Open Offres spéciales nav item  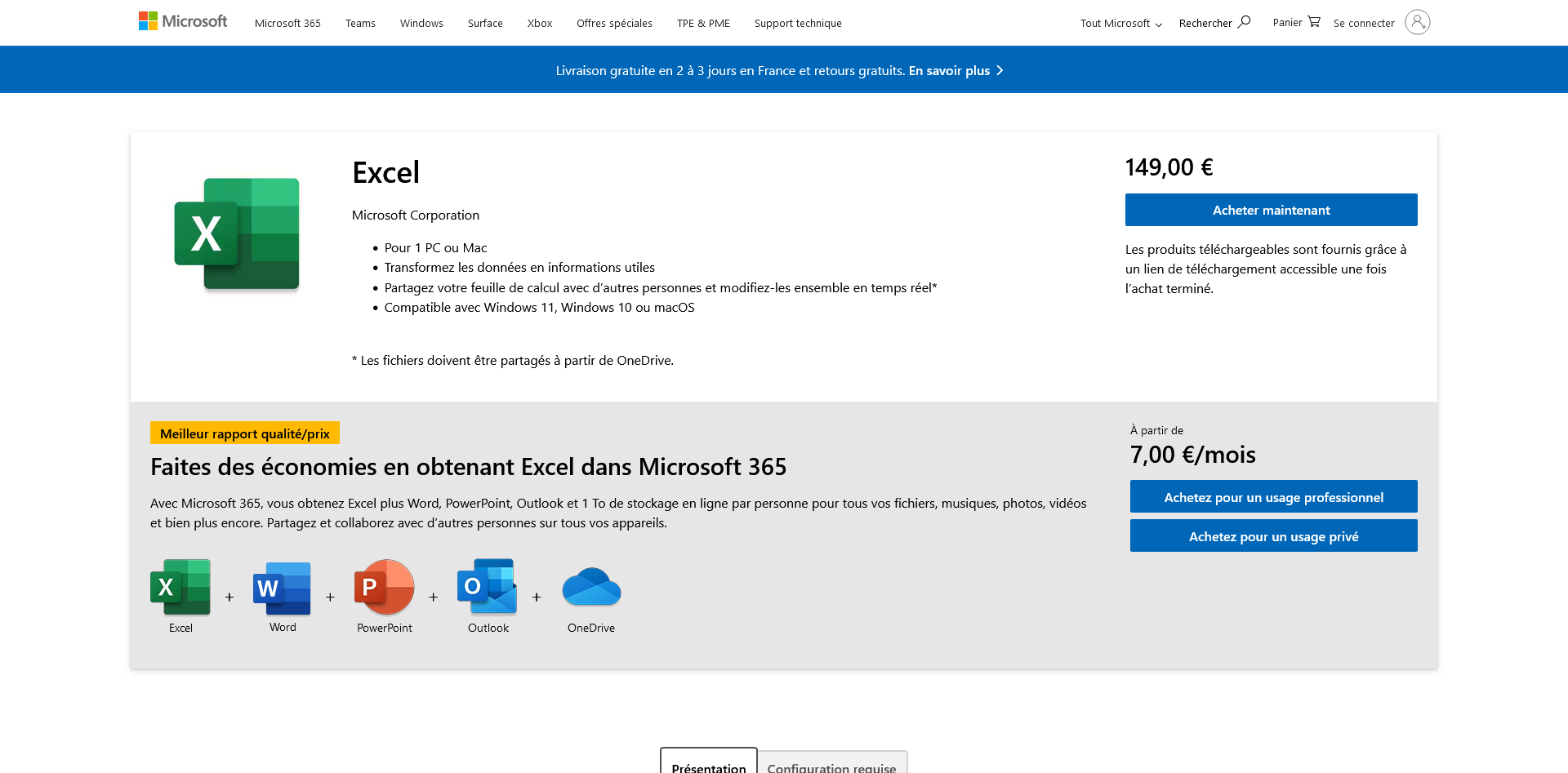[614, 23]
